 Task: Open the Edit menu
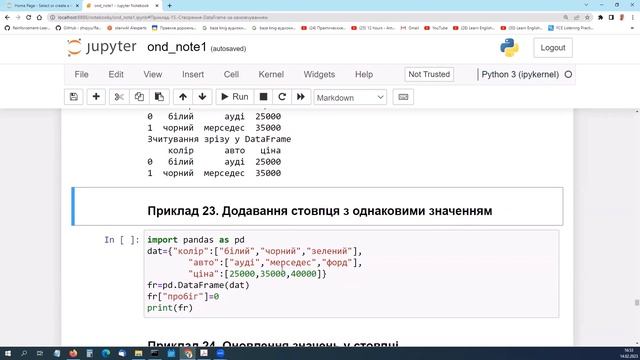(116, 74)
